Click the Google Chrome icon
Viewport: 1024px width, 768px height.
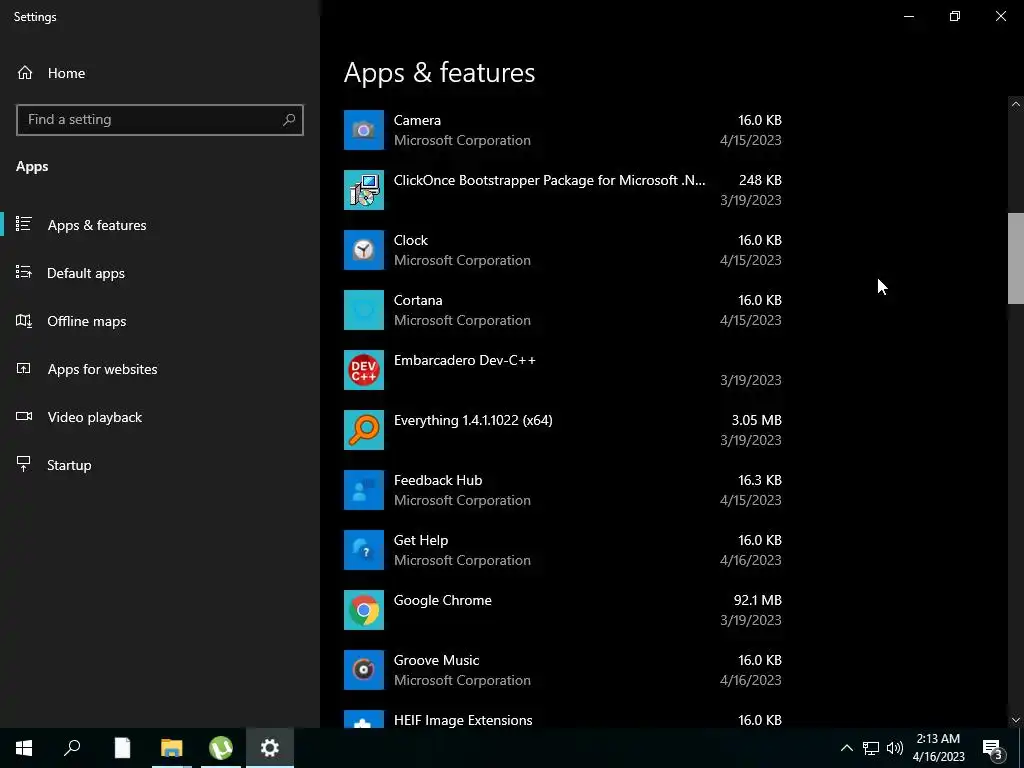point(364,611)
